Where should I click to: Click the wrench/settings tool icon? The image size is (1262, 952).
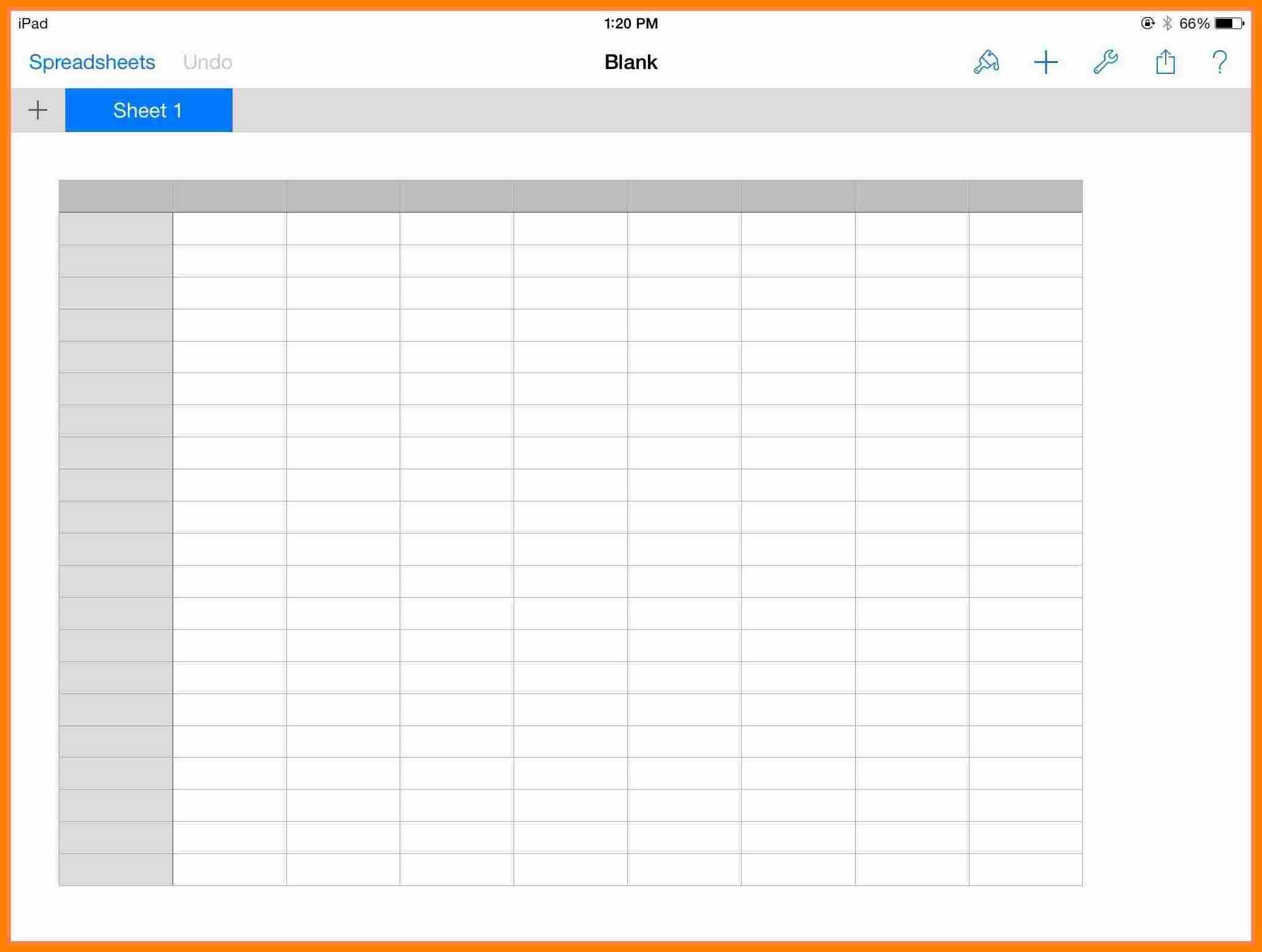(1108, 62)
